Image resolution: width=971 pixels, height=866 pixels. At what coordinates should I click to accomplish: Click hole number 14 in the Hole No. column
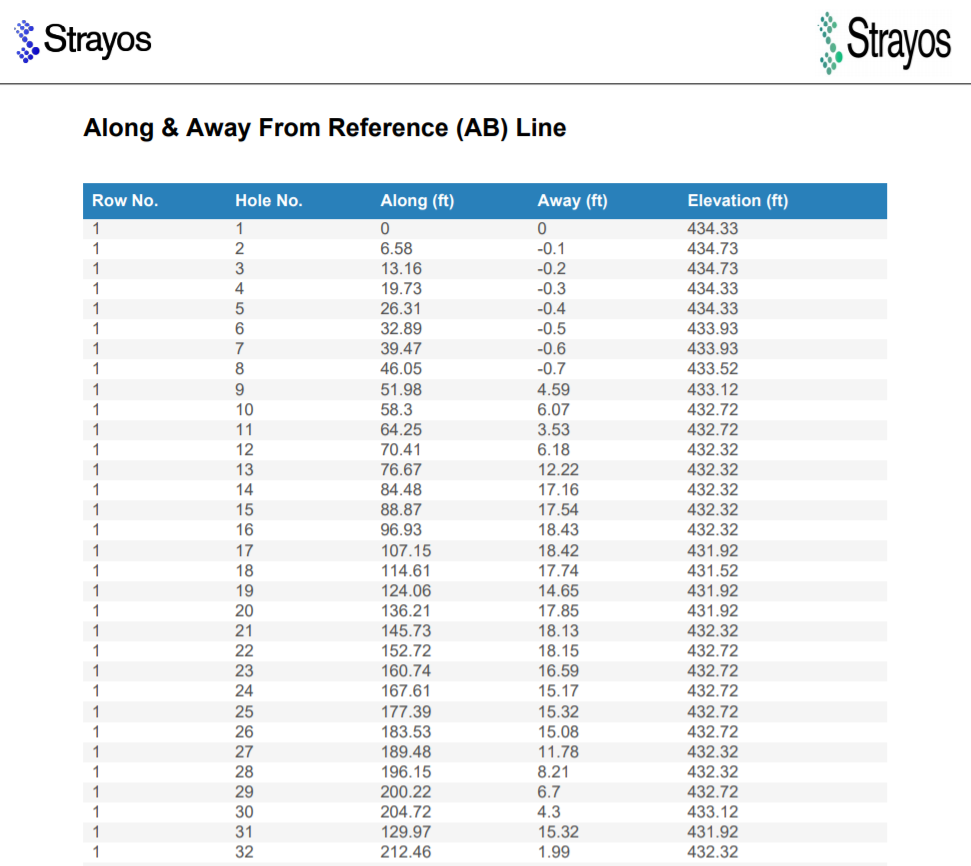[x=245, y=490]
